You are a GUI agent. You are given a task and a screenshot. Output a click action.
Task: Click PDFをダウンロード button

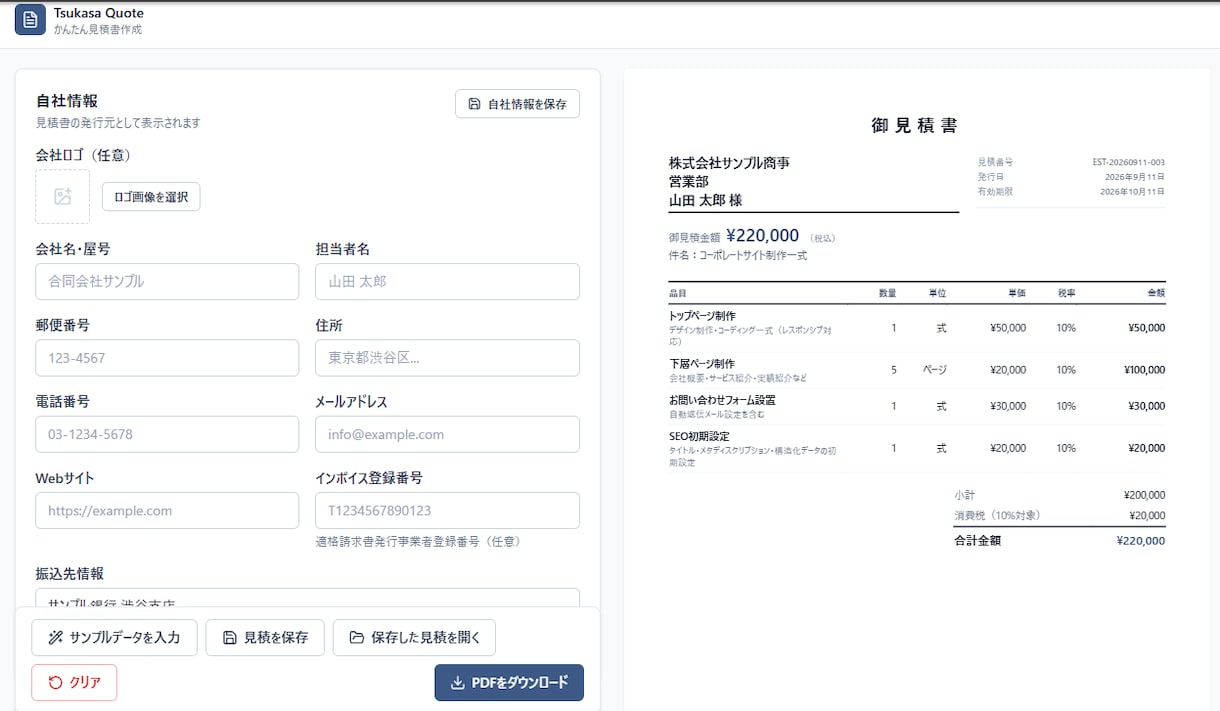coord(509,682)
